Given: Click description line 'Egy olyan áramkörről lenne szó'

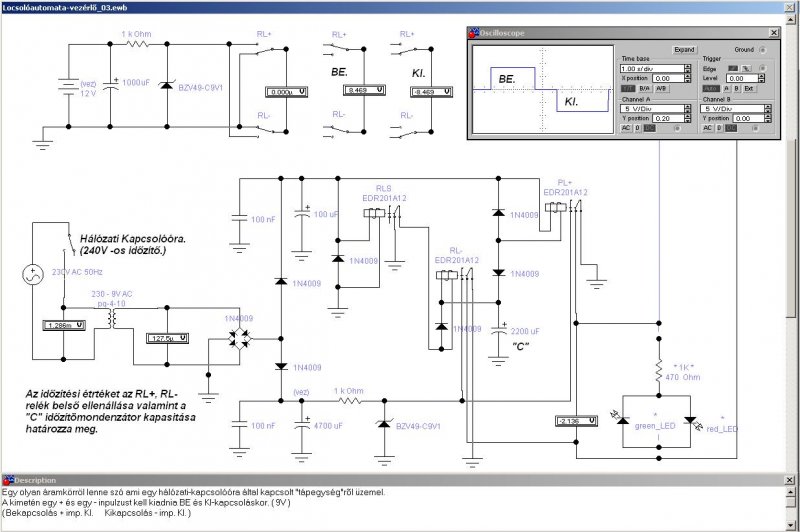Looking at the screenshot, I should pyautogui.click(x=194, y=492).
